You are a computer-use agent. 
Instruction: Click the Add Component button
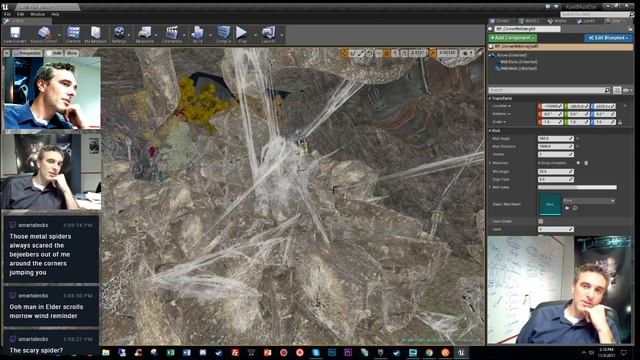[x=513, y=38]
